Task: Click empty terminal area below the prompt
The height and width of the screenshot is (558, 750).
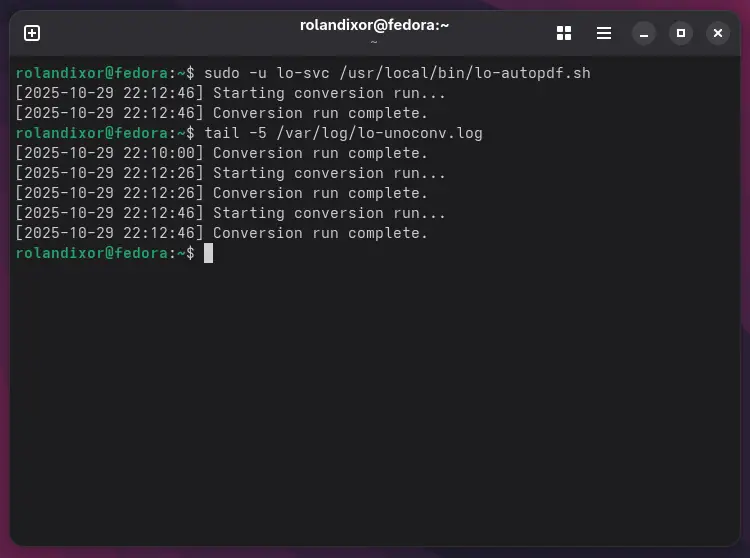Action: tap(375, 400)
